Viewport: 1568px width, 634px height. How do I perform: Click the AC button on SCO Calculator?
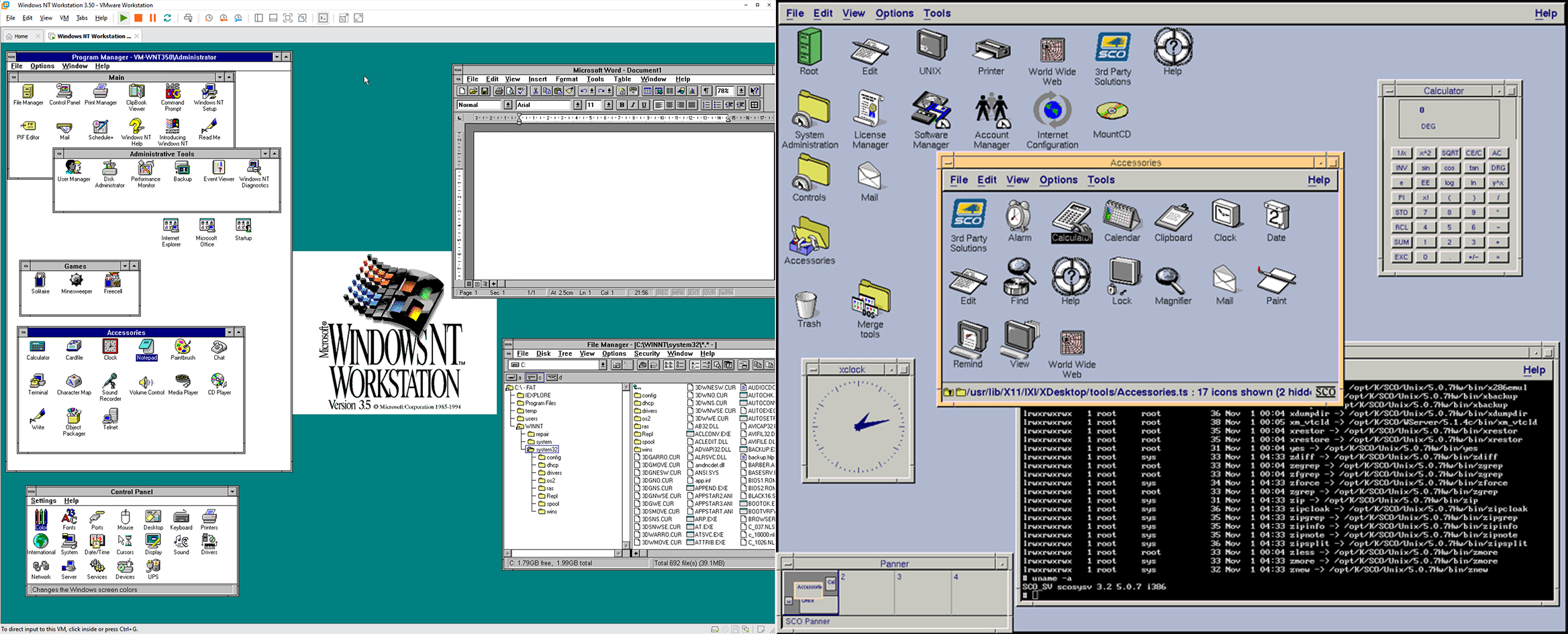click(x=1497, y=153)
